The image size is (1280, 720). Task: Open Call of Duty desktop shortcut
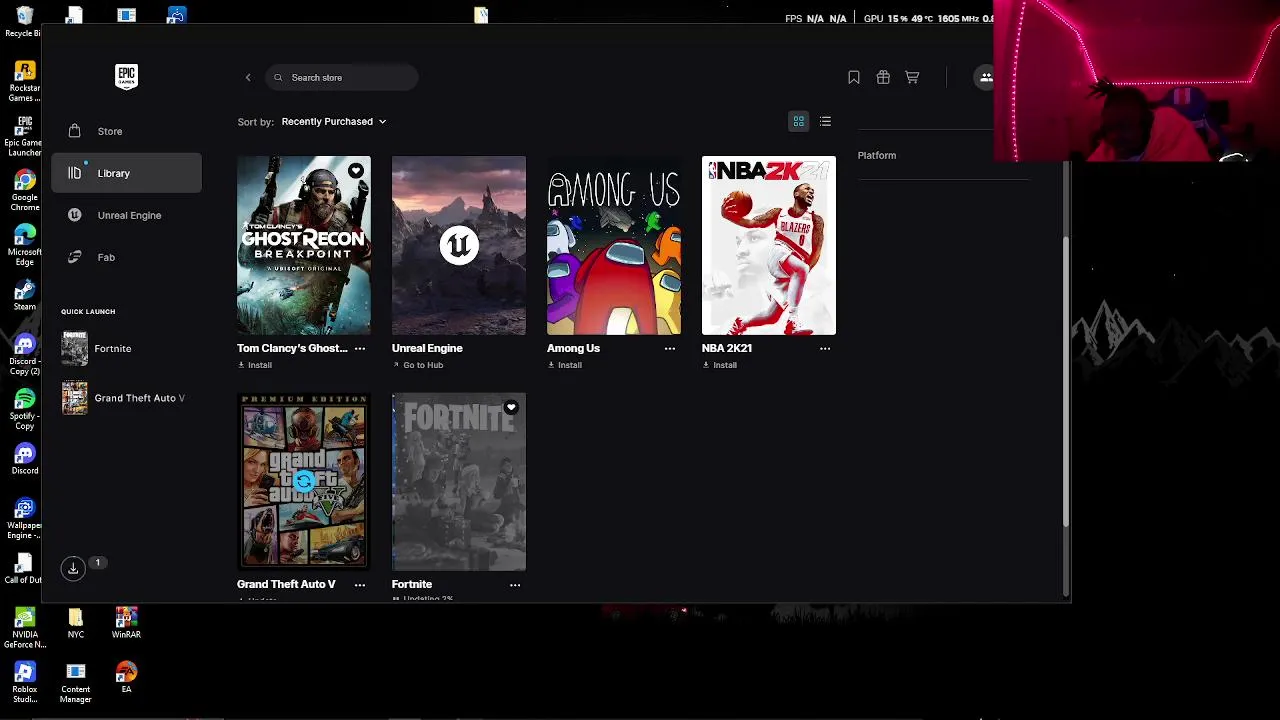pos(24,568)
